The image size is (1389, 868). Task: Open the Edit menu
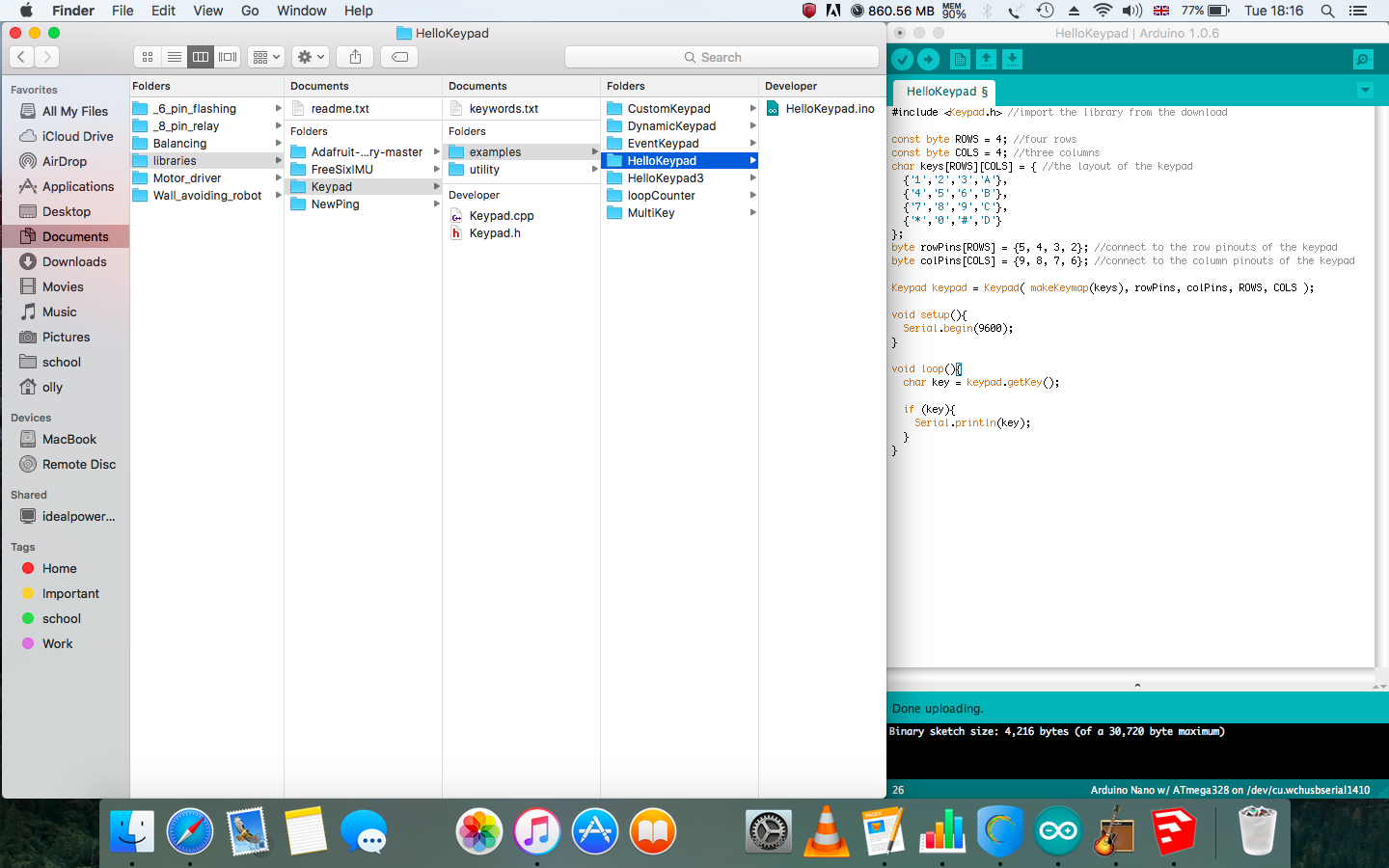164,11
